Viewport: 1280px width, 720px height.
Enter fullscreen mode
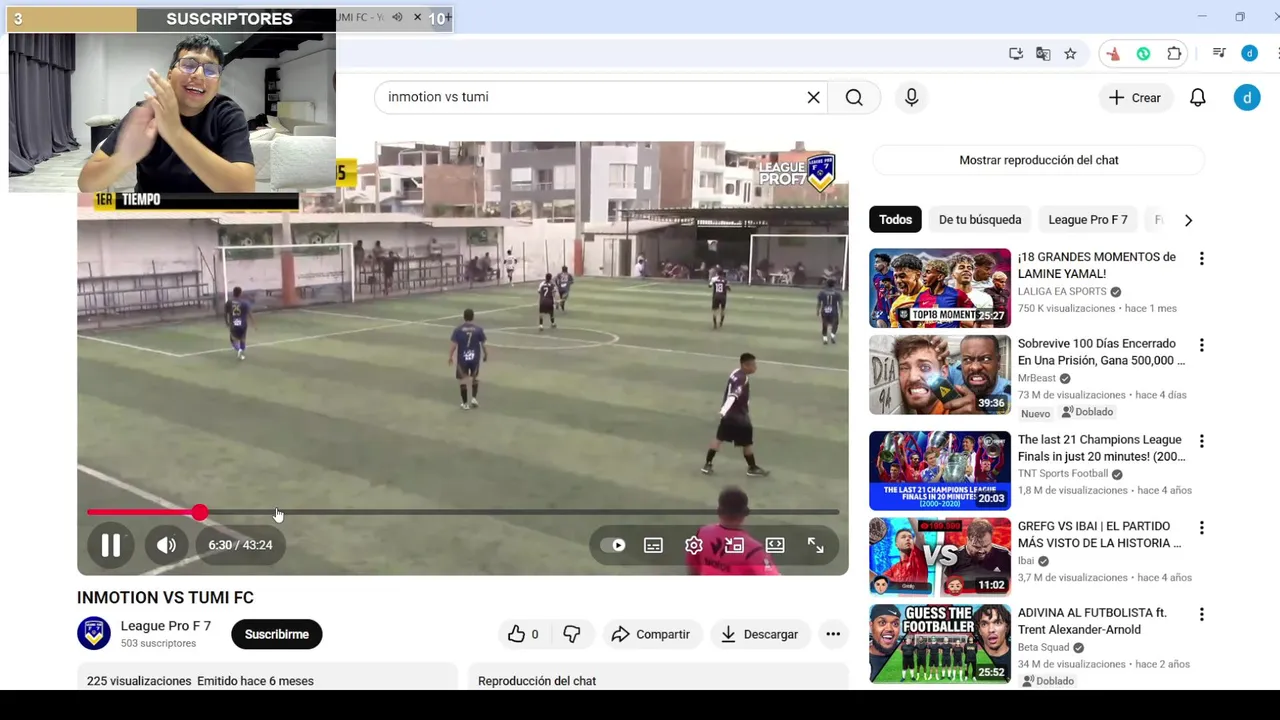[816, 545]
